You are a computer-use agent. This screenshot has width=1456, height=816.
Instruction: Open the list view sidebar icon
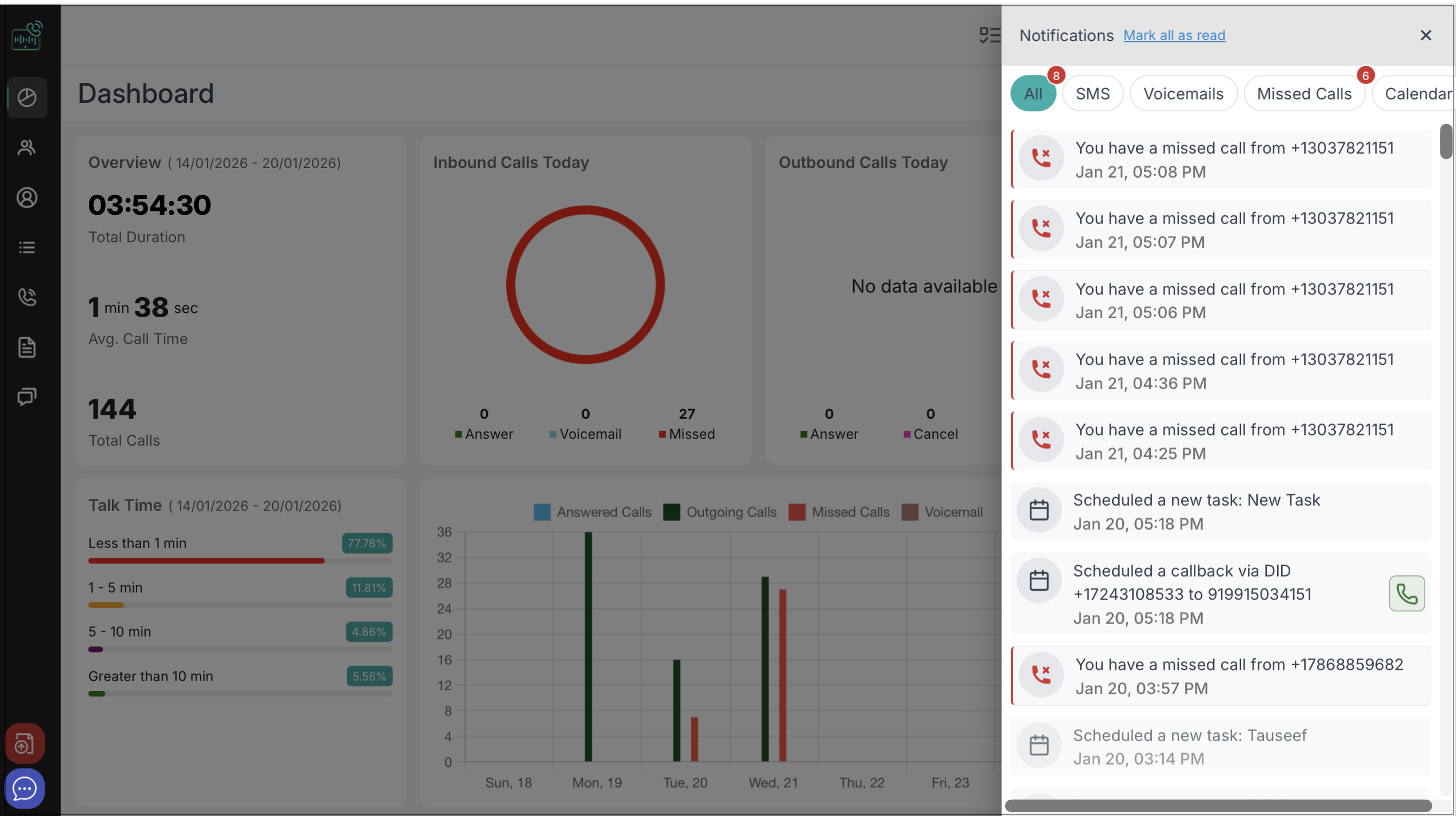[x=26, y=247]
